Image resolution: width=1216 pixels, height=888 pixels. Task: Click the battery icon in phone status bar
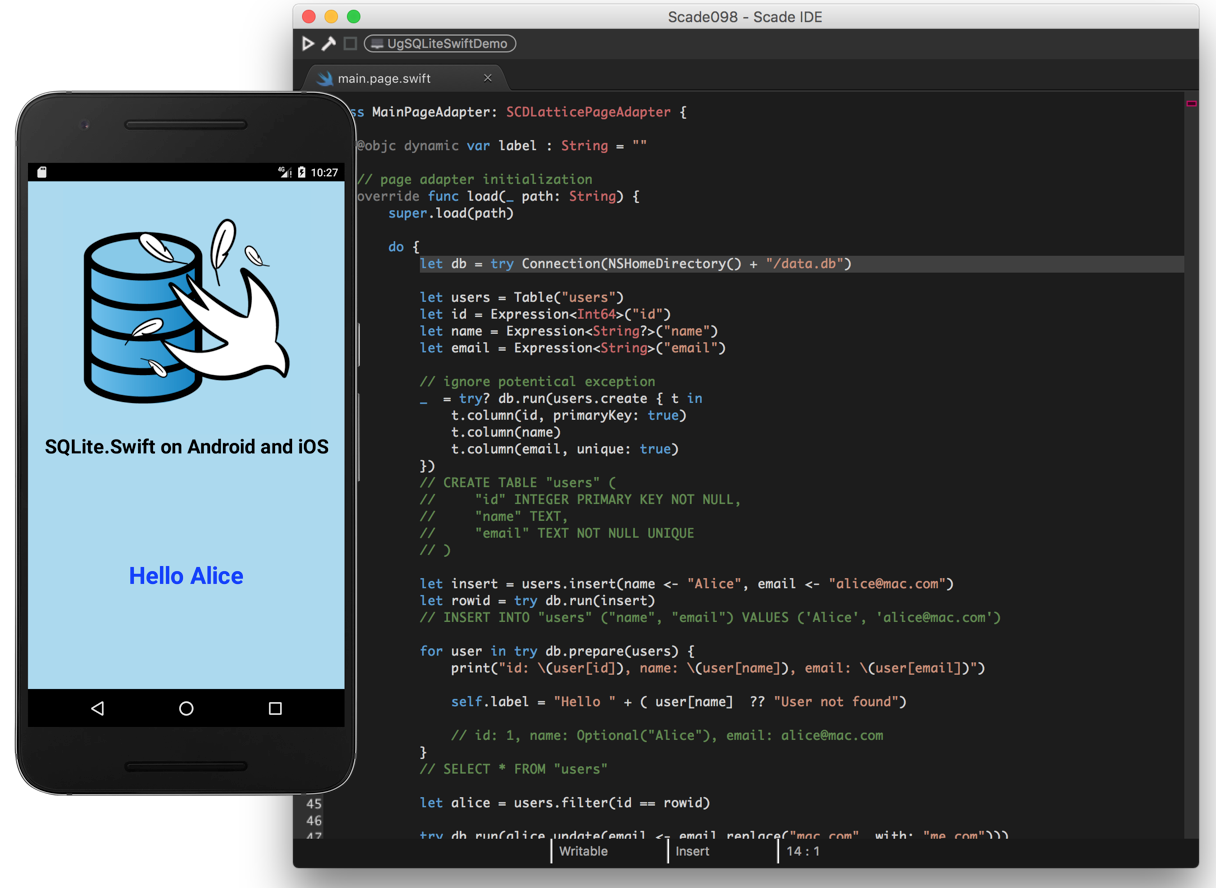click(302, 172)
